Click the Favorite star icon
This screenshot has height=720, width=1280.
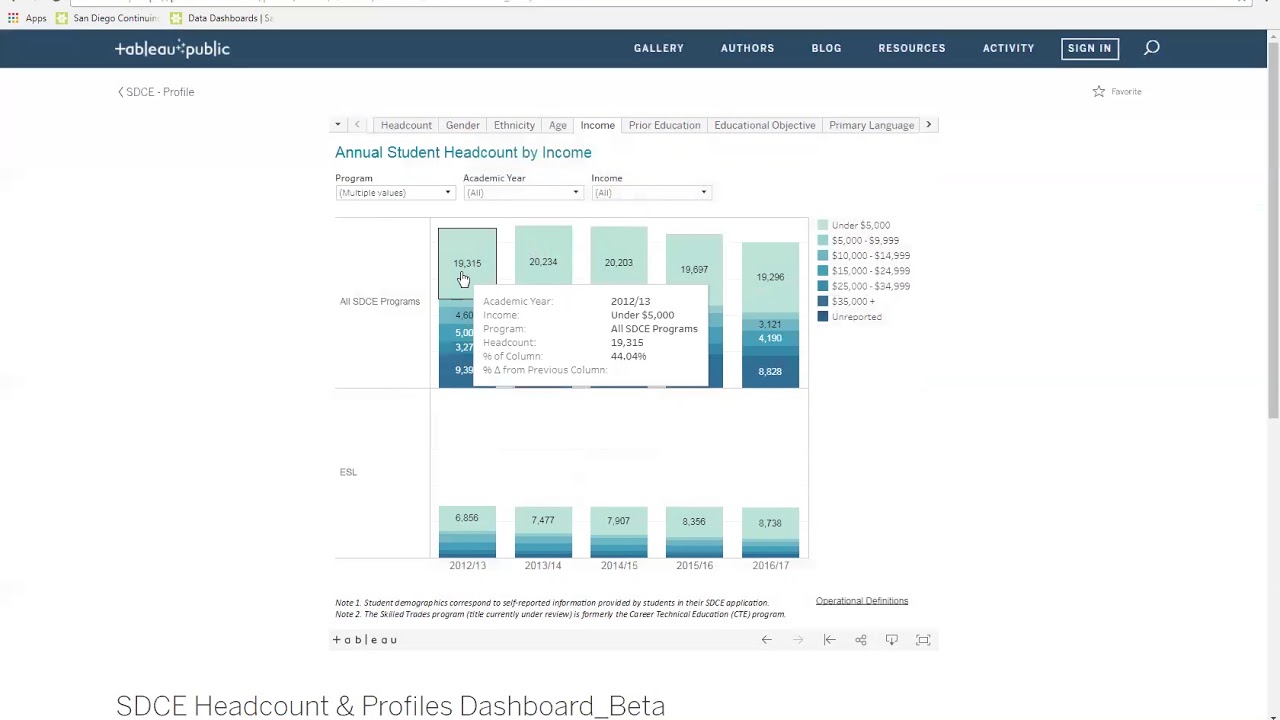[x=1099, y=91]
